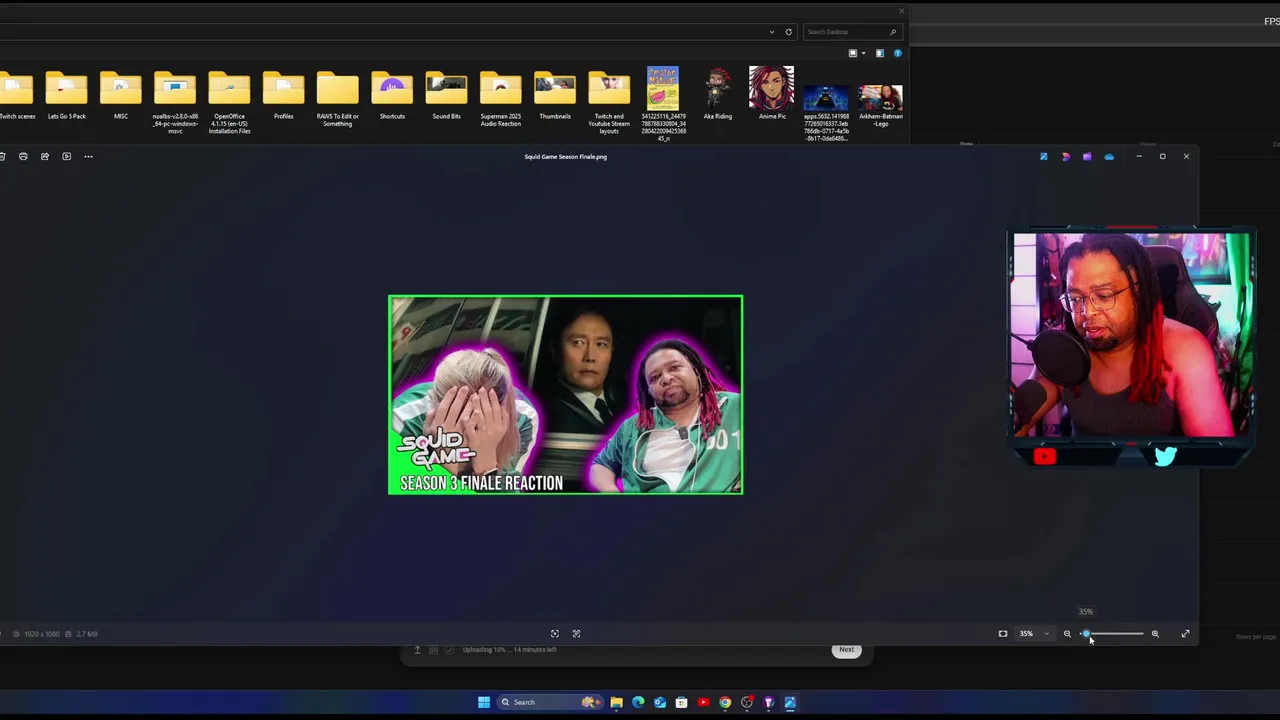Click the frame-with-lines scan icon at bottom center of Photos
1280x720 pixels.
click(x=576, y=634)
